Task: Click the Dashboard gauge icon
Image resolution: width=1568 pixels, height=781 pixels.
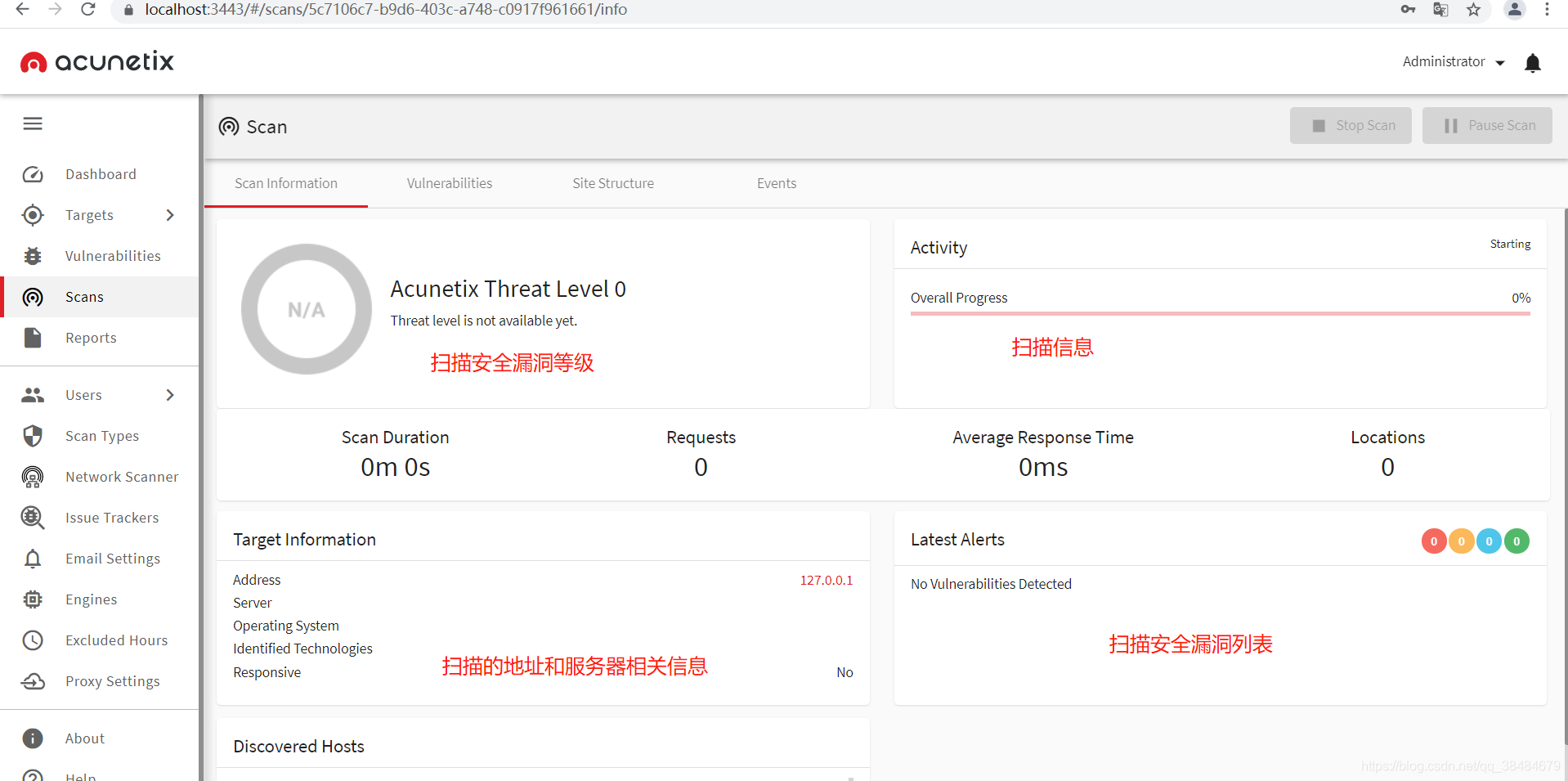Action: click(x=33, y=174)
